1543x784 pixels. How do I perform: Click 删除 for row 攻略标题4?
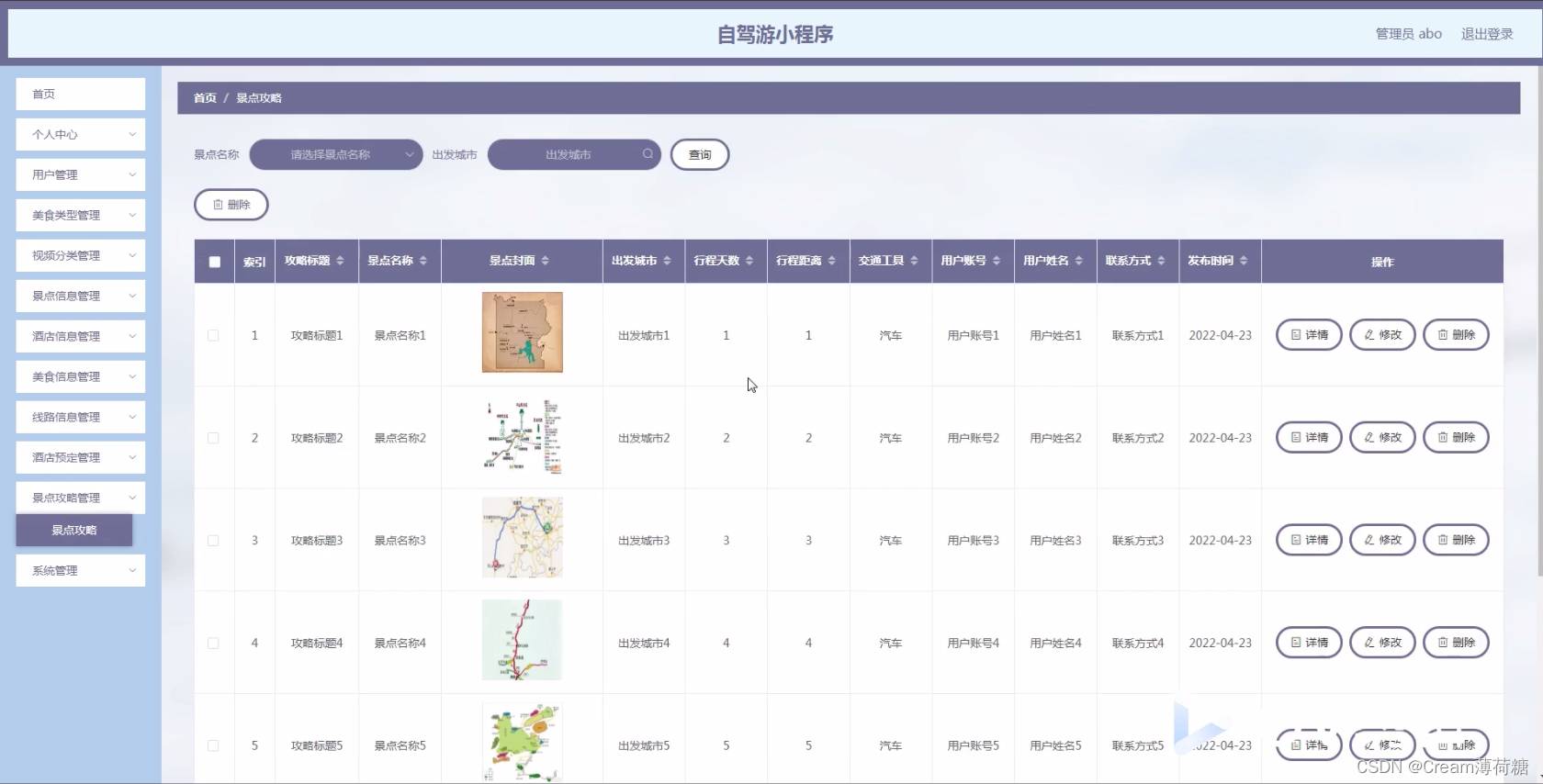[1456, 643]
